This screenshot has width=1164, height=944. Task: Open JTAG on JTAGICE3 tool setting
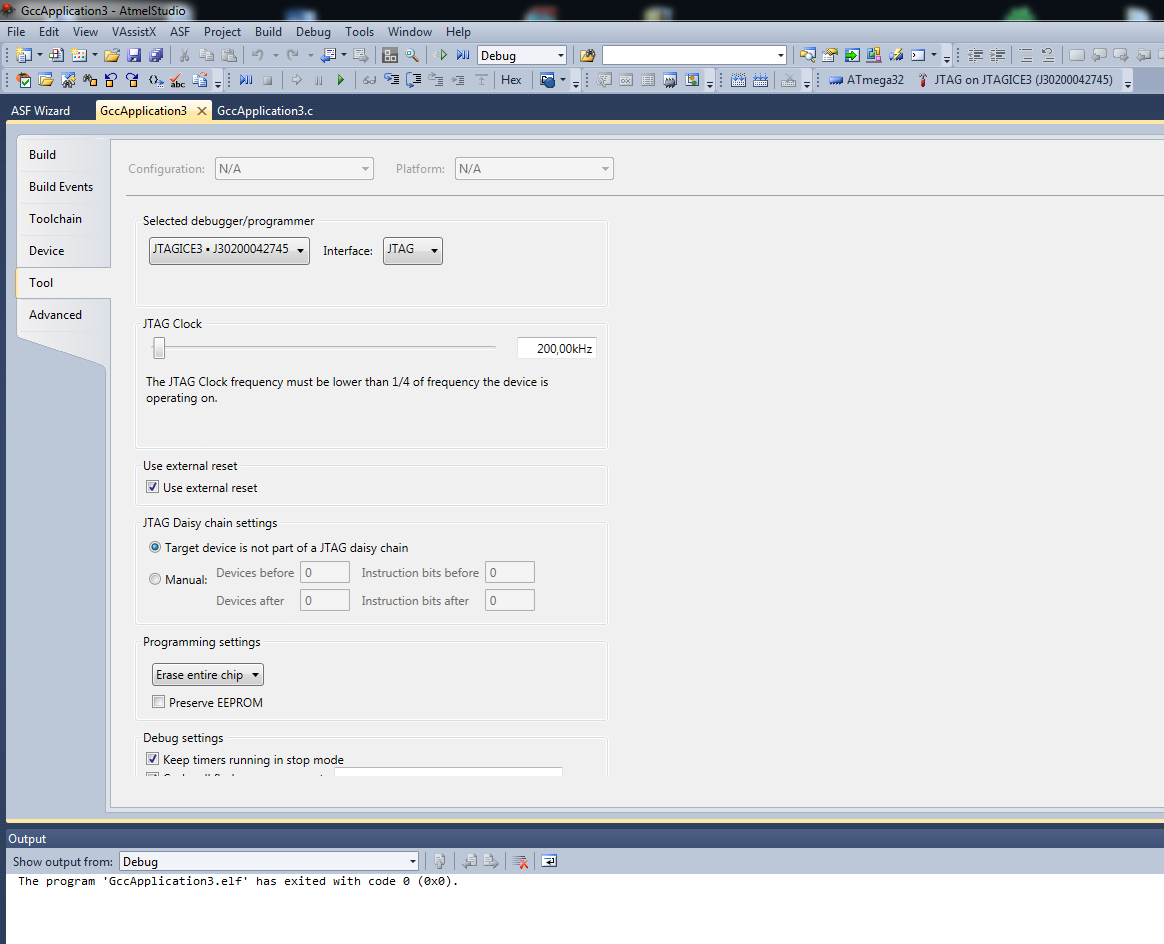[x=1016, y=80]
